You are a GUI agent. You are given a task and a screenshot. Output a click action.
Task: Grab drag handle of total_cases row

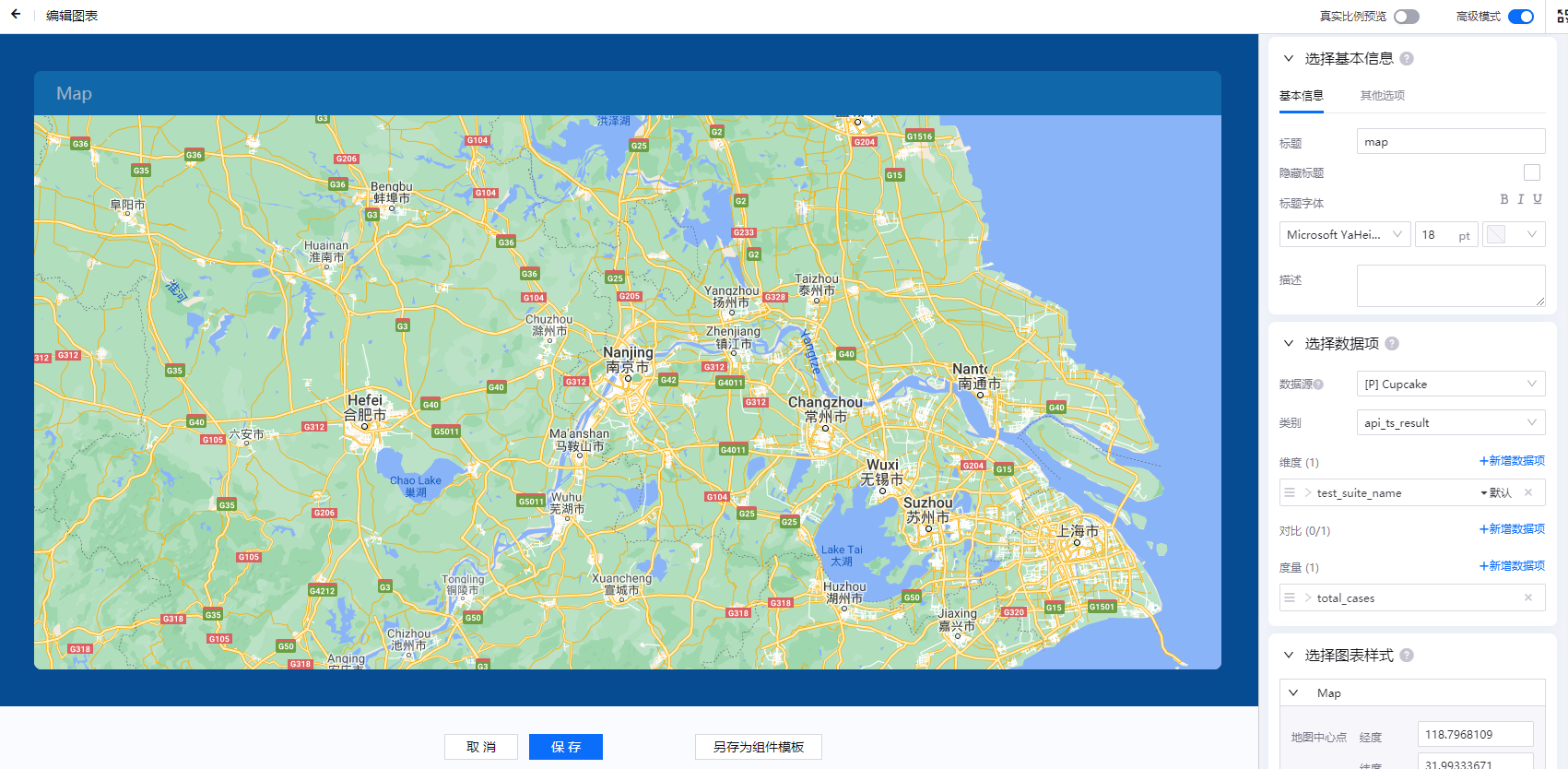click(1290, 597)
